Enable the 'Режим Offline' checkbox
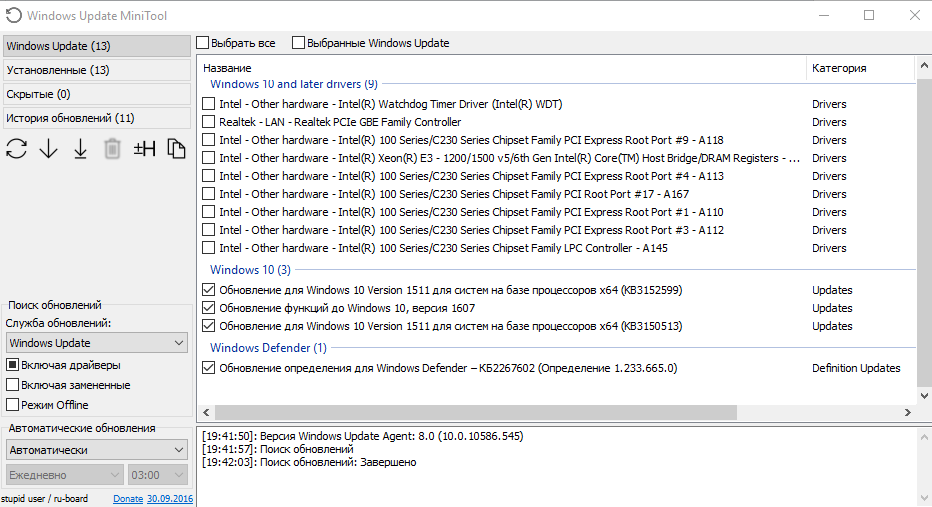The image size is (932, 507). [13, 405]
